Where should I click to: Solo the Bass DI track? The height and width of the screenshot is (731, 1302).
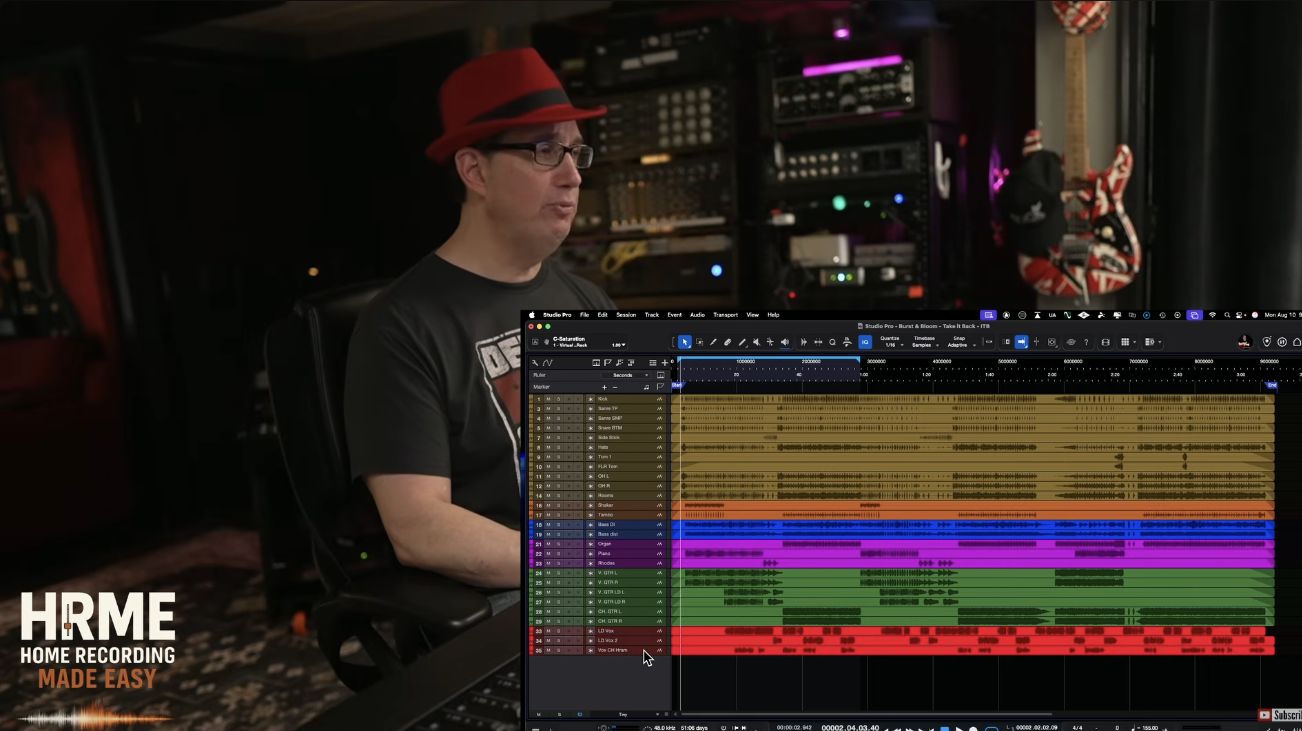tap(559, 525)
